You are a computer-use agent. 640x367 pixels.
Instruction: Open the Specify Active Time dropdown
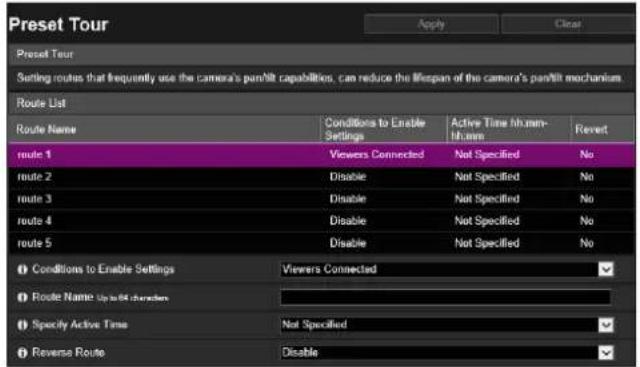click(447, 325)
